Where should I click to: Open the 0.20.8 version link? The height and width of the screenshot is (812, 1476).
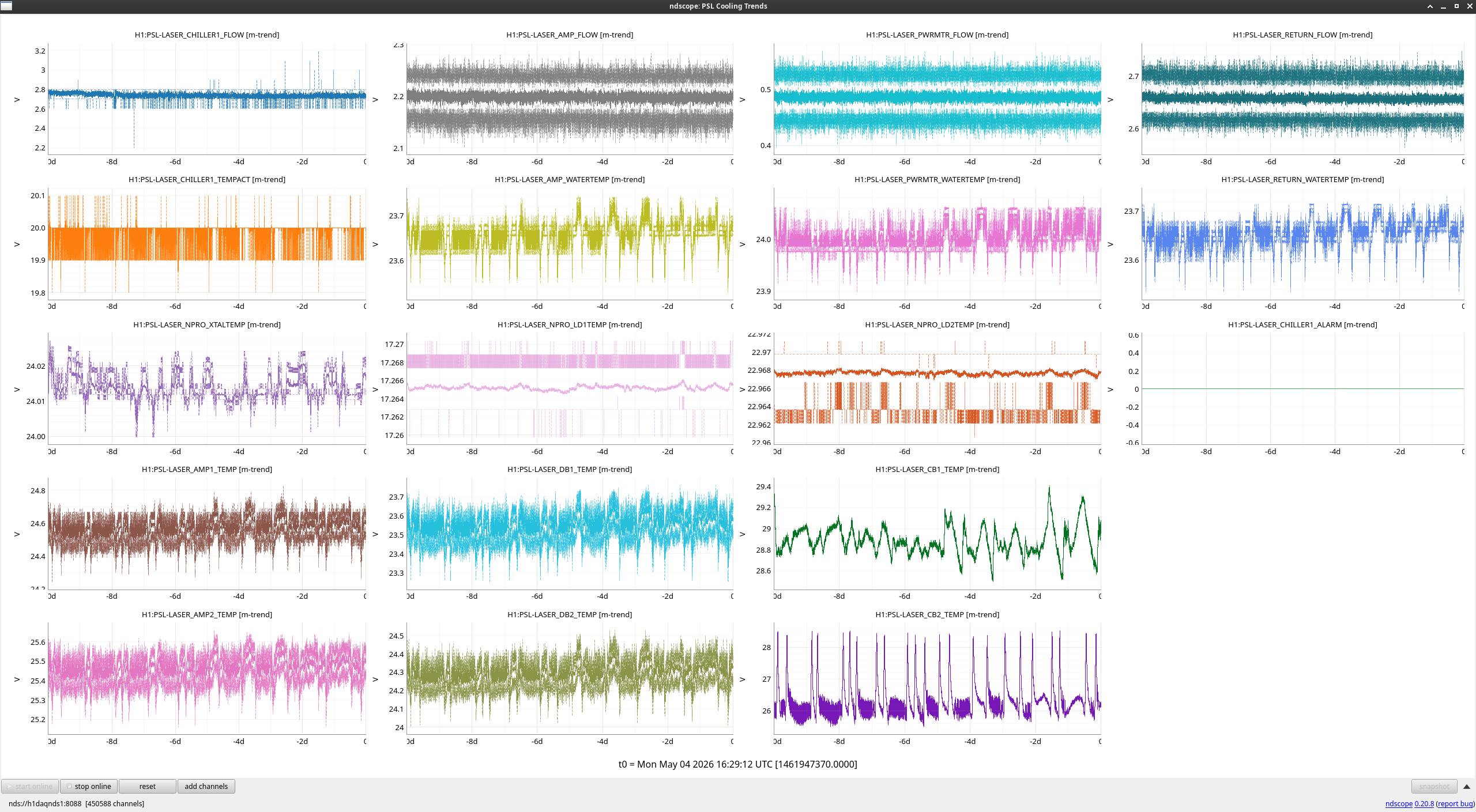(1424, 803)
